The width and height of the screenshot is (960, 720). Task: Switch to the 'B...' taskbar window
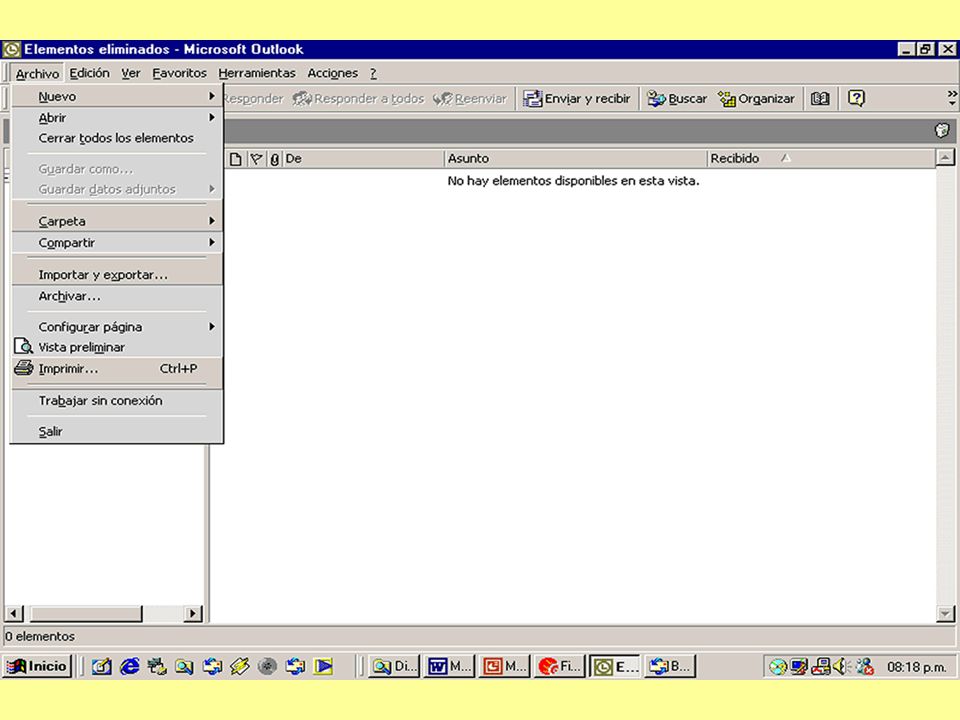point(669,666)
